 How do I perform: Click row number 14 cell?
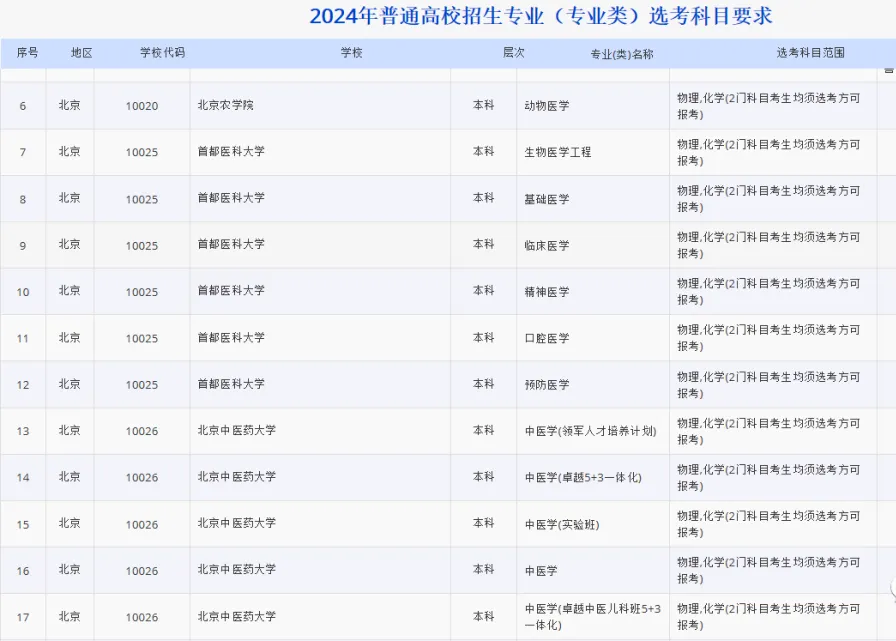pyautogui.click(x=23, y=477)
